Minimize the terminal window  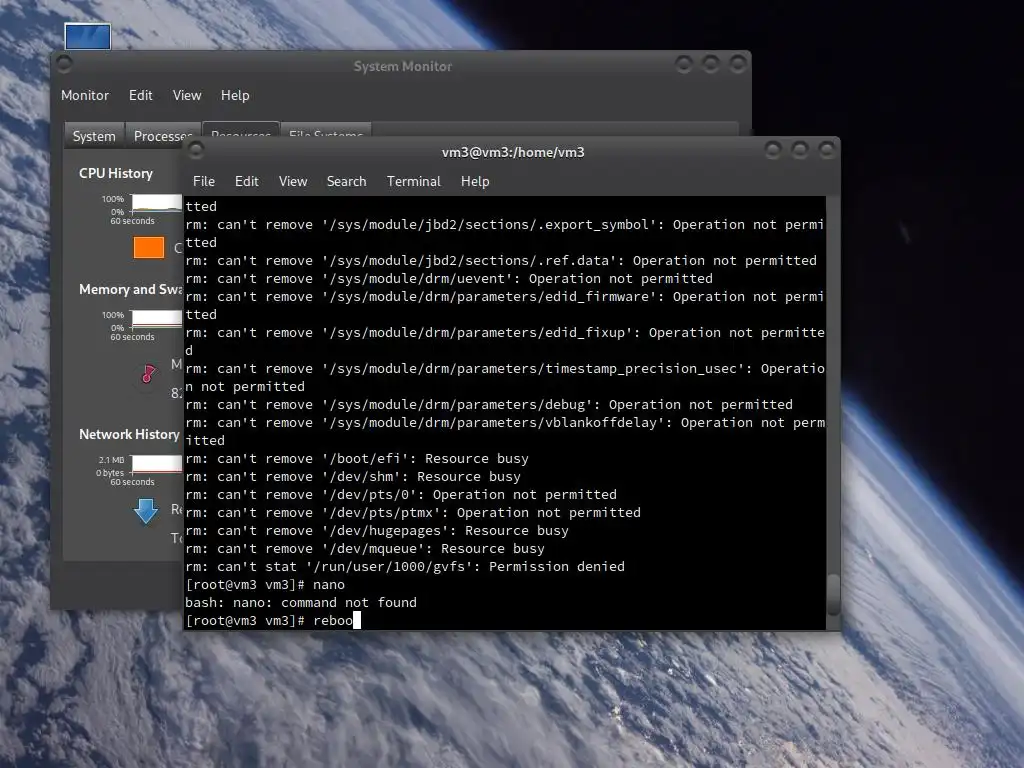[x=773, y=150]
